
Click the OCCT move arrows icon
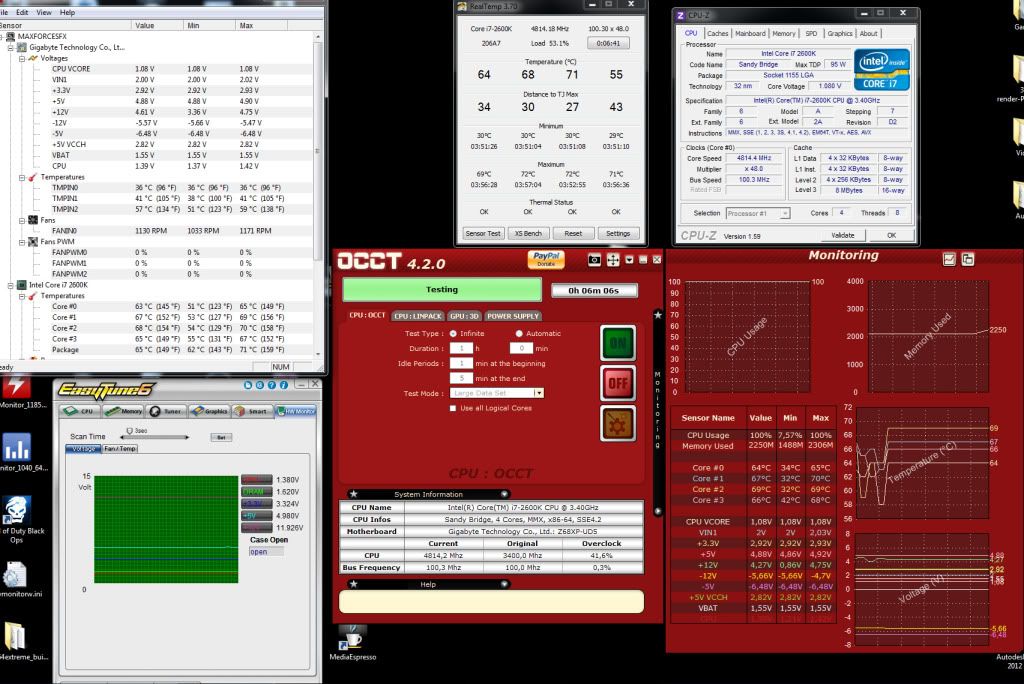coord(612,260)
